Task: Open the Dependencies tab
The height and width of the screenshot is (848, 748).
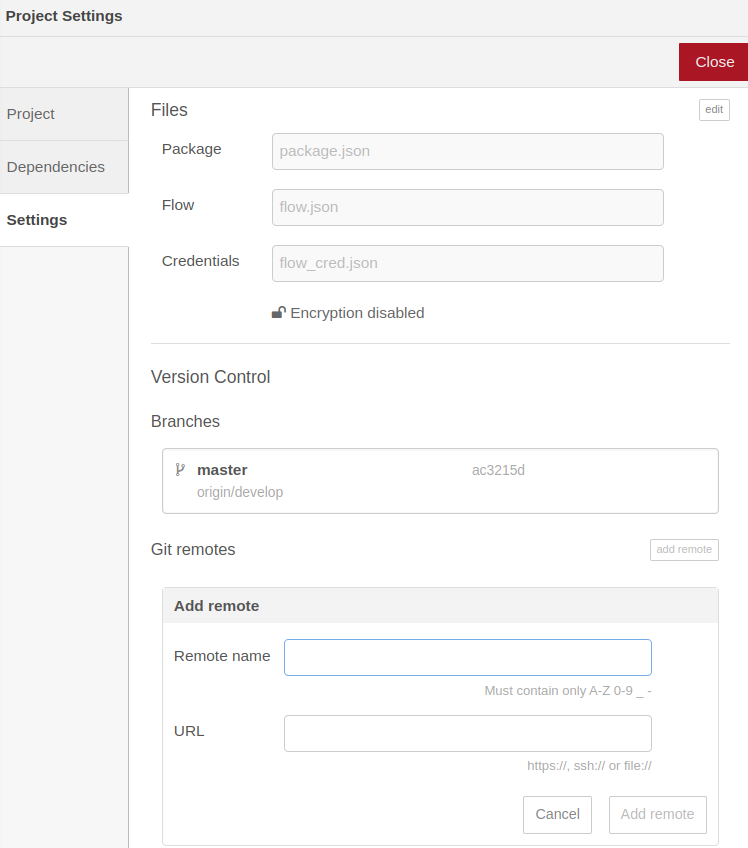Action: [x=55, y=167]
